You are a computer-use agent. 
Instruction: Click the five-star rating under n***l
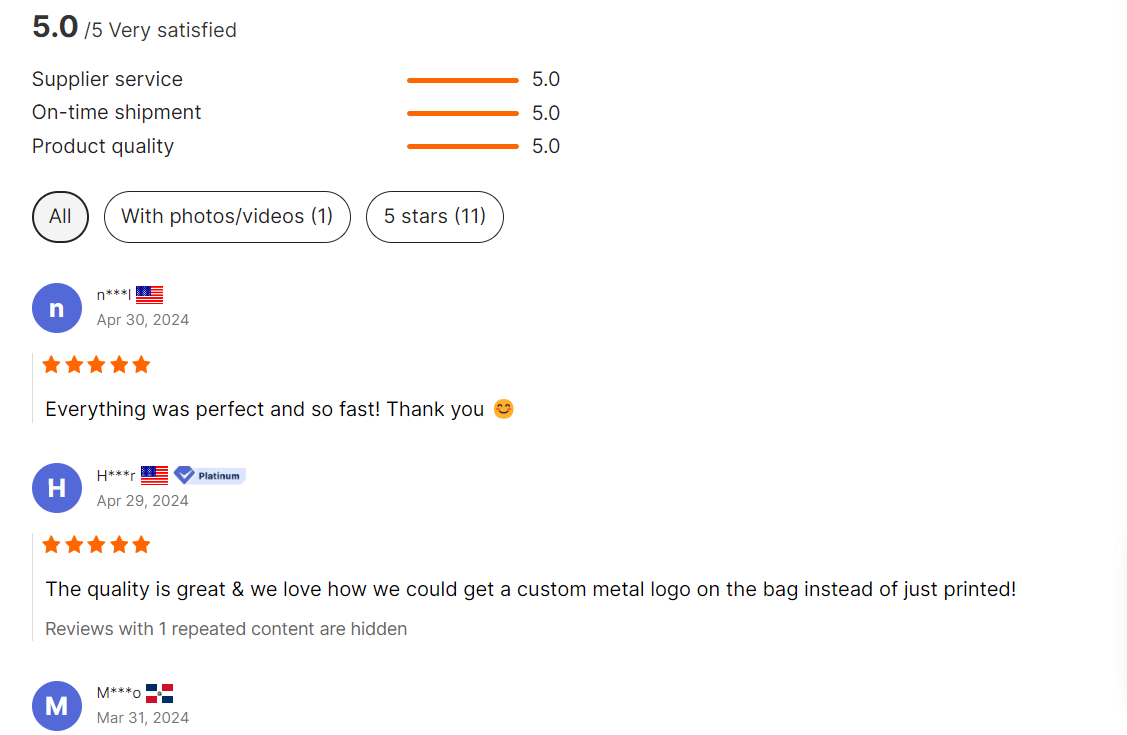point(96,365)
